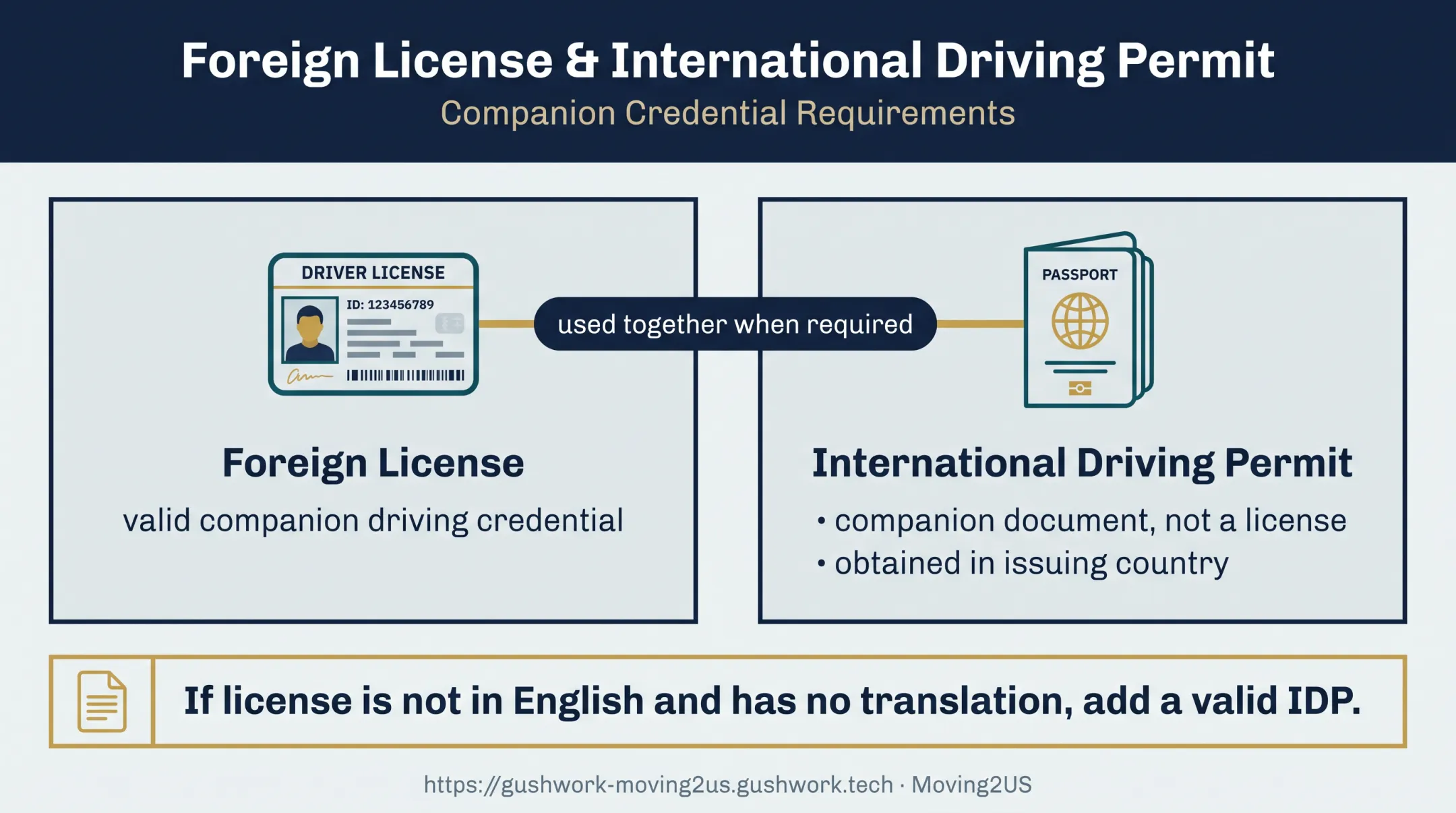Image resolution: width=1456 pixels, height=813 pixels.
Task: Click the passport booklet icon
Action: coord(1089,320)
